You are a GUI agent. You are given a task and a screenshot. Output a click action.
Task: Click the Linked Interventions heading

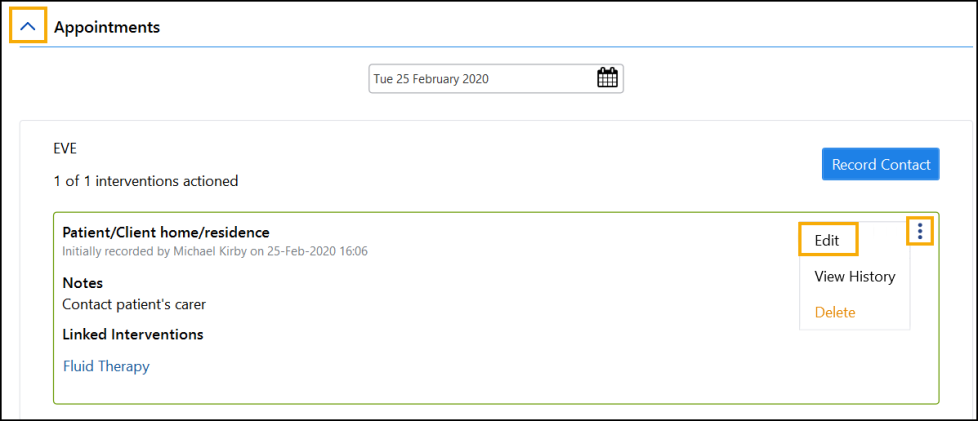133,334
